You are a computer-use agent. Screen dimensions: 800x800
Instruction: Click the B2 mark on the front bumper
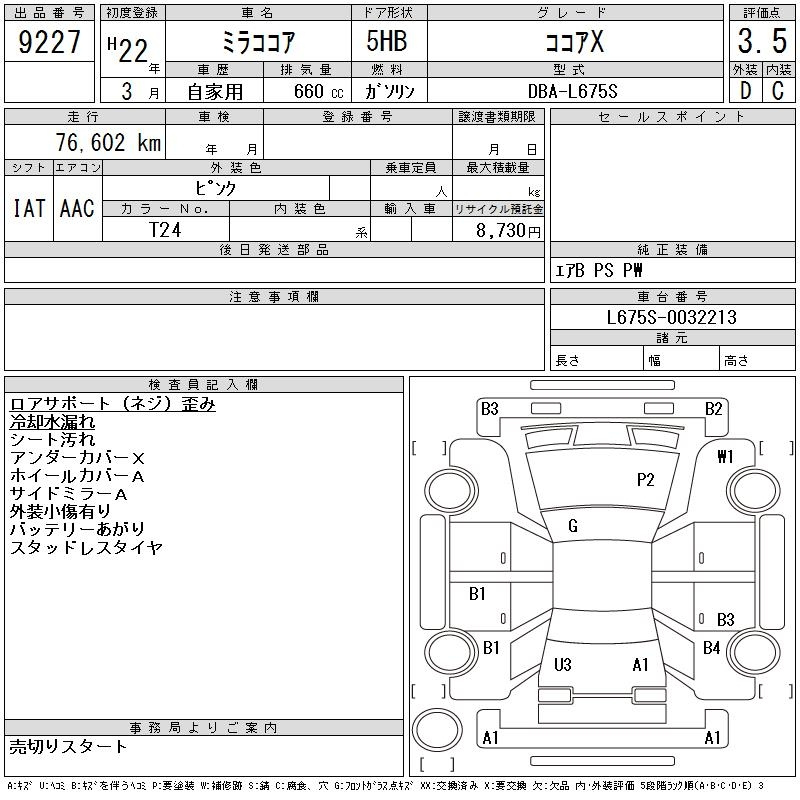[x=713, y=408]
